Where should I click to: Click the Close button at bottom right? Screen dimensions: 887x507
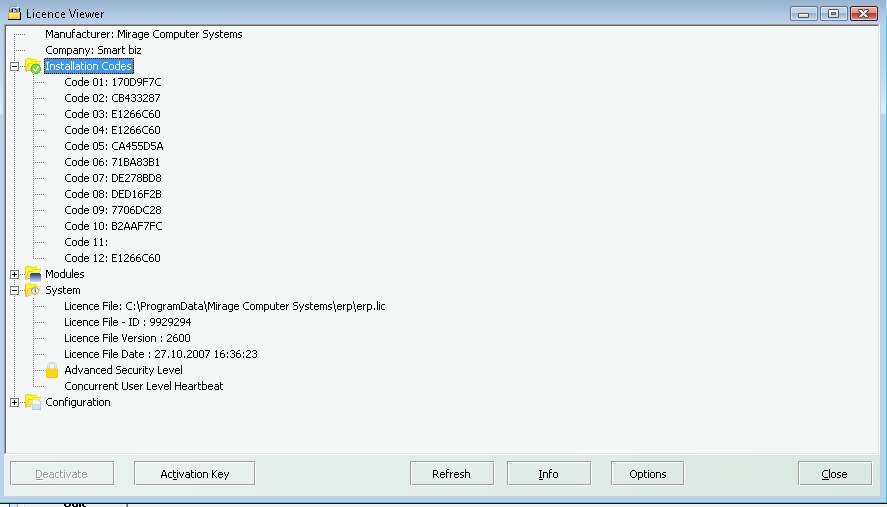click(x=834, y=474)
